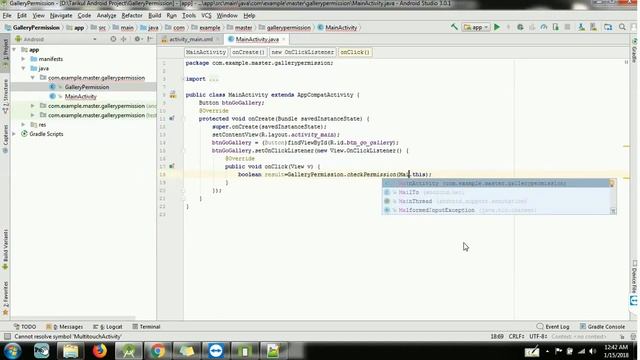Click the Attach debugger to process icon
Viewport: 640px width, 360px height.
(x=556, y=27)
